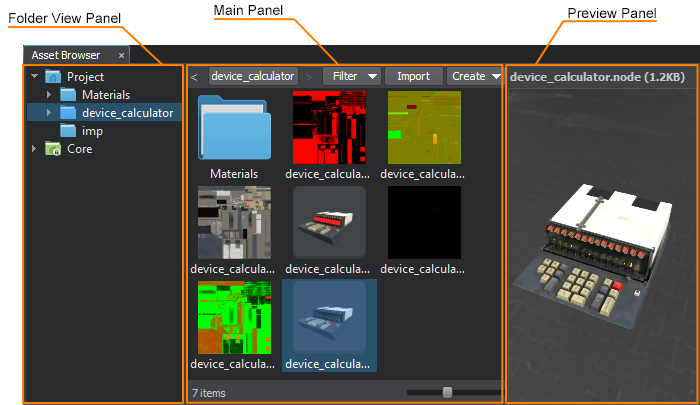Collapse the Project tree node
Image resolution: width=700 pixels, height=405 pixels.
34,77
